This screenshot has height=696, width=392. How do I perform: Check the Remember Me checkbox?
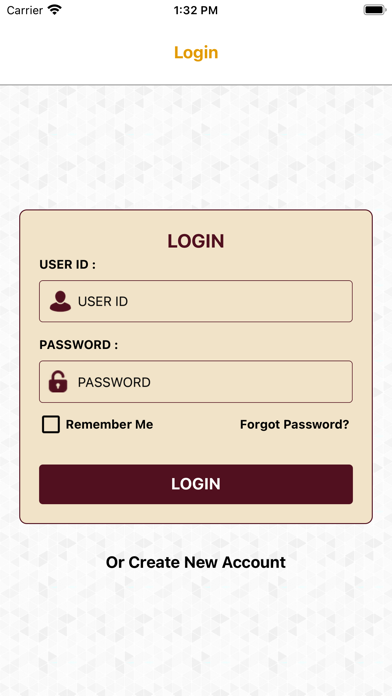click(x=51, y=424)
